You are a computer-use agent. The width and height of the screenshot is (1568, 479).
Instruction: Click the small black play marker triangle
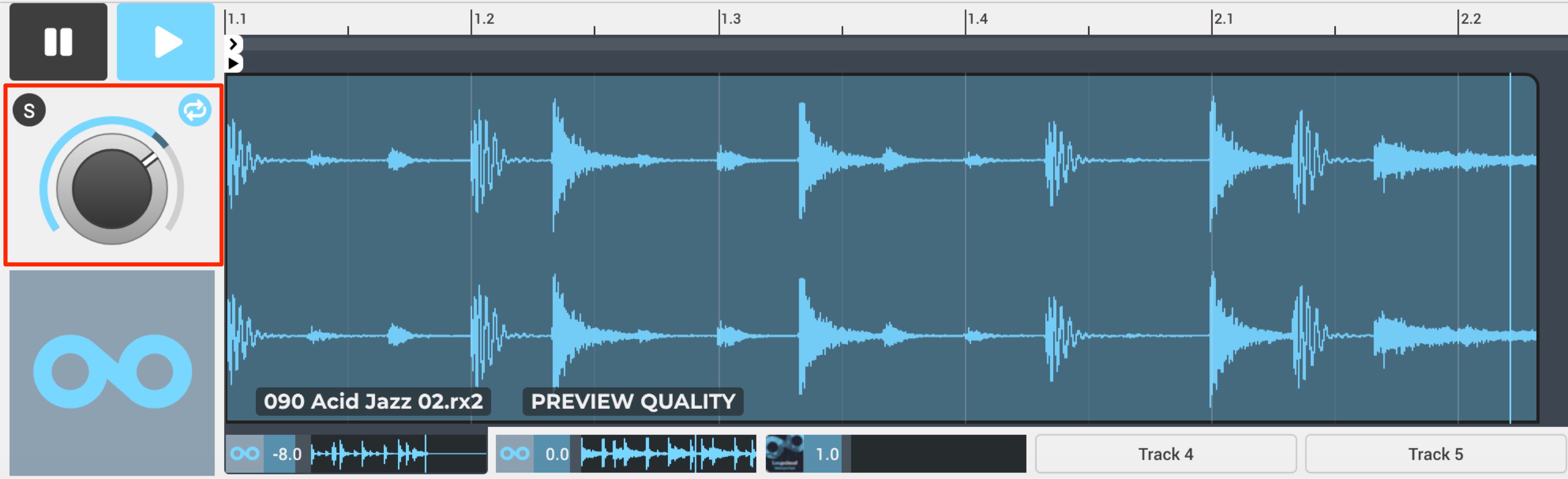click(x=234, y=63)
